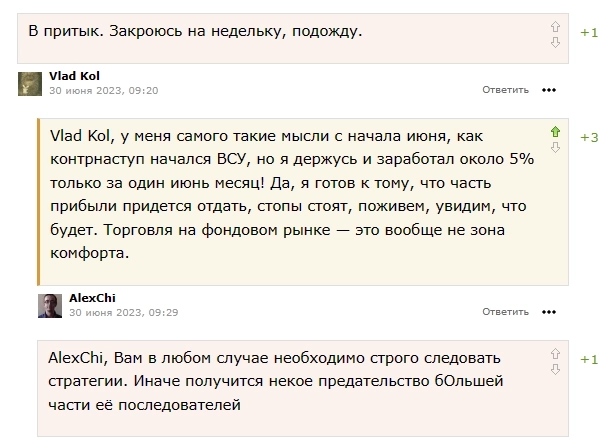The image size is (610, 442).
Task: Downvote the comment starting "В притык"
Action: 555,41
